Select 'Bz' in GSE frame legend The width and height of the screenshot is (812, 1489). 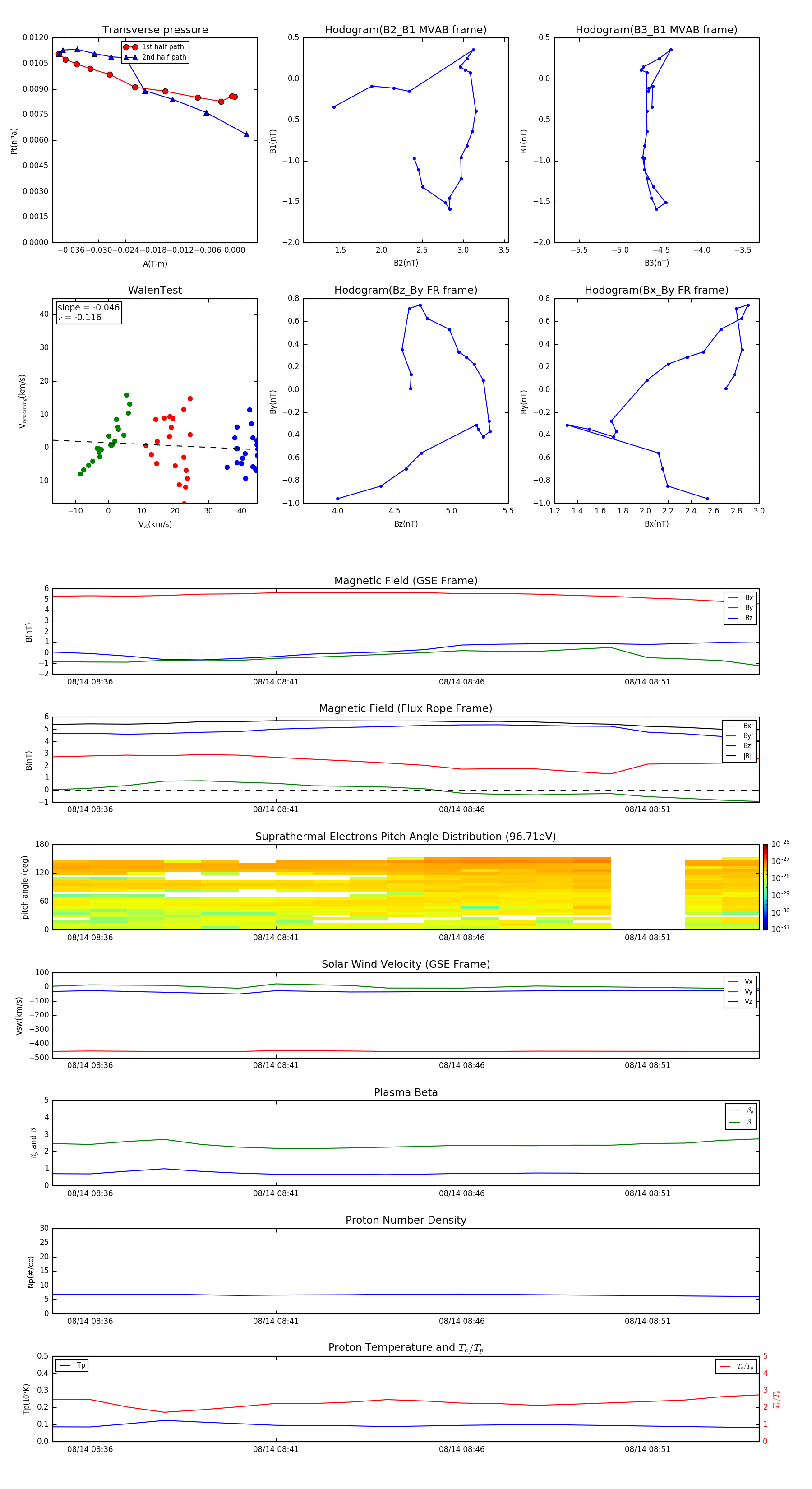[740, 618]
